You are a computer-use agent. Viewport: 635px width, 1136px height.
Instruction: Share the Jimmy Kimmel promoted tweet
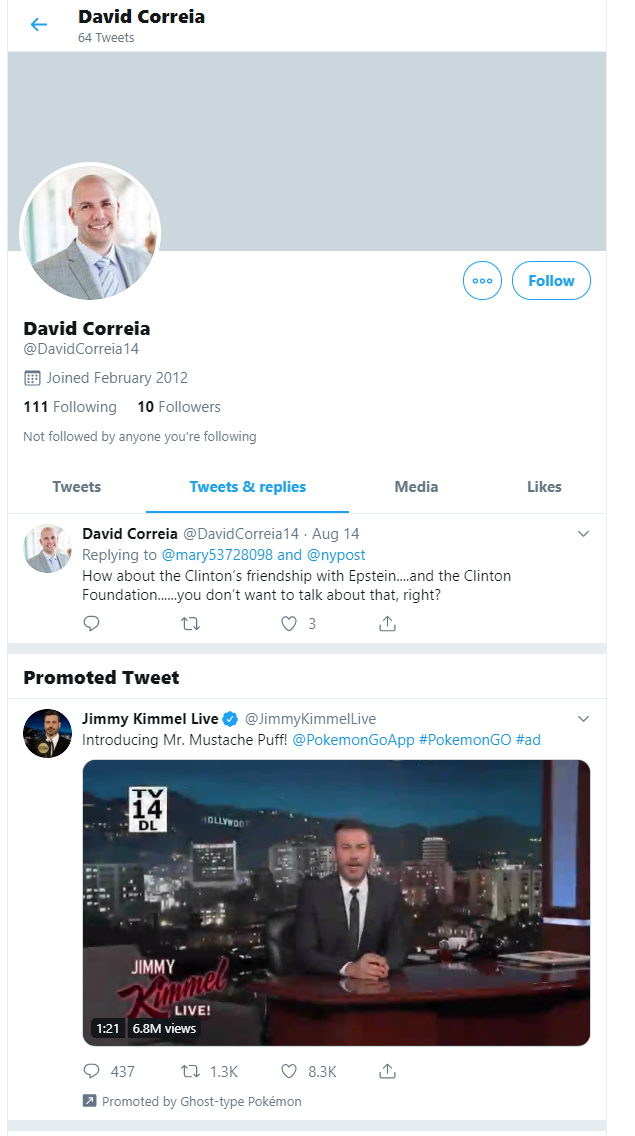click(x=387, y=1071)
